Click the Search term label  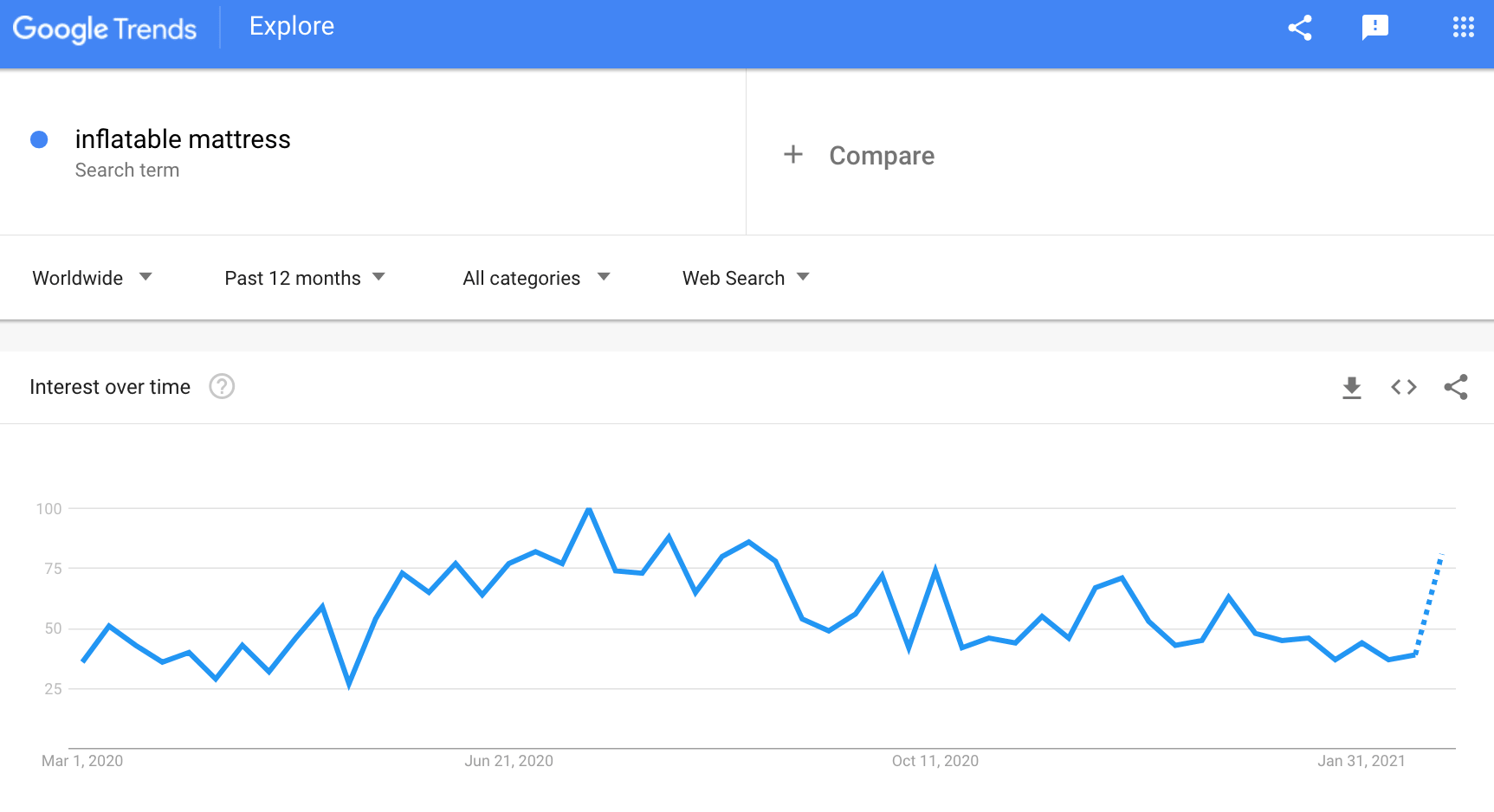[127, 171]
